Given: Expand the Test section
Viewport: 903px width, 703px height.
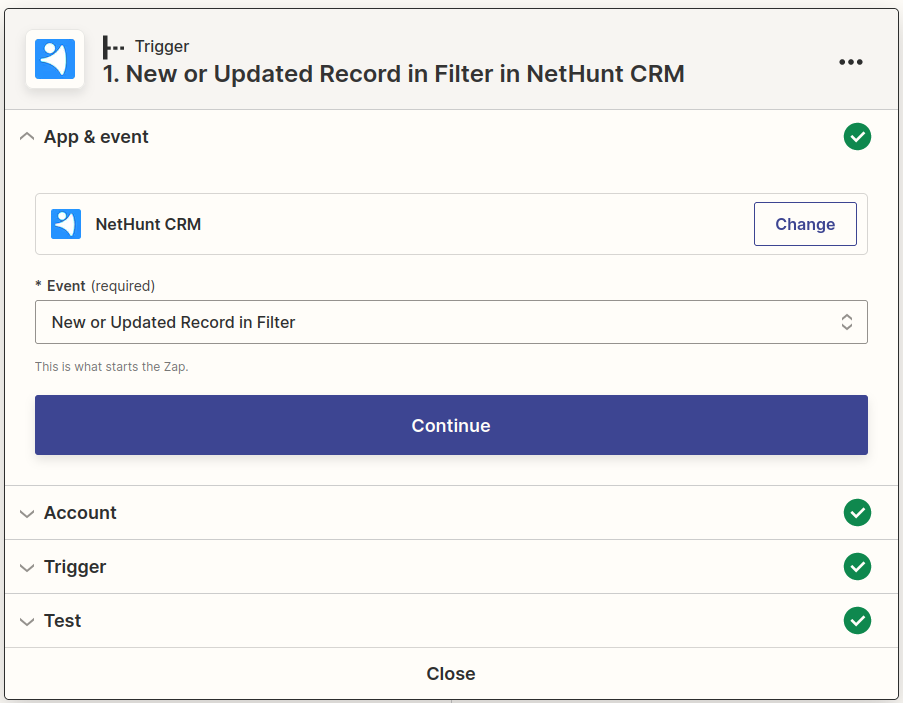Looking at the screenshot, I should click(27, 620).
